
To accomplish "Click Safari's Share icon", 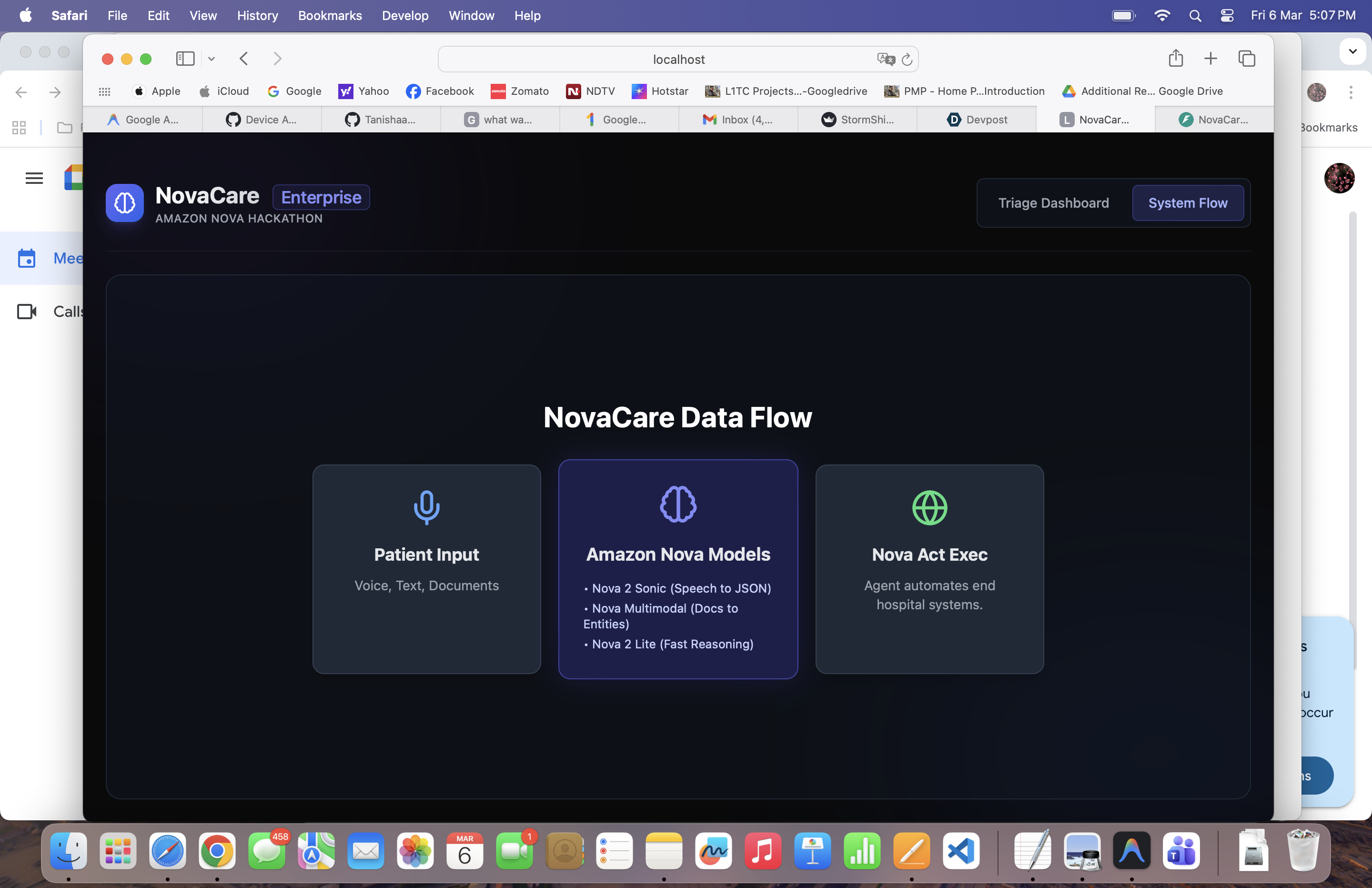I will pyautogui.click(x=1175, y=58).
